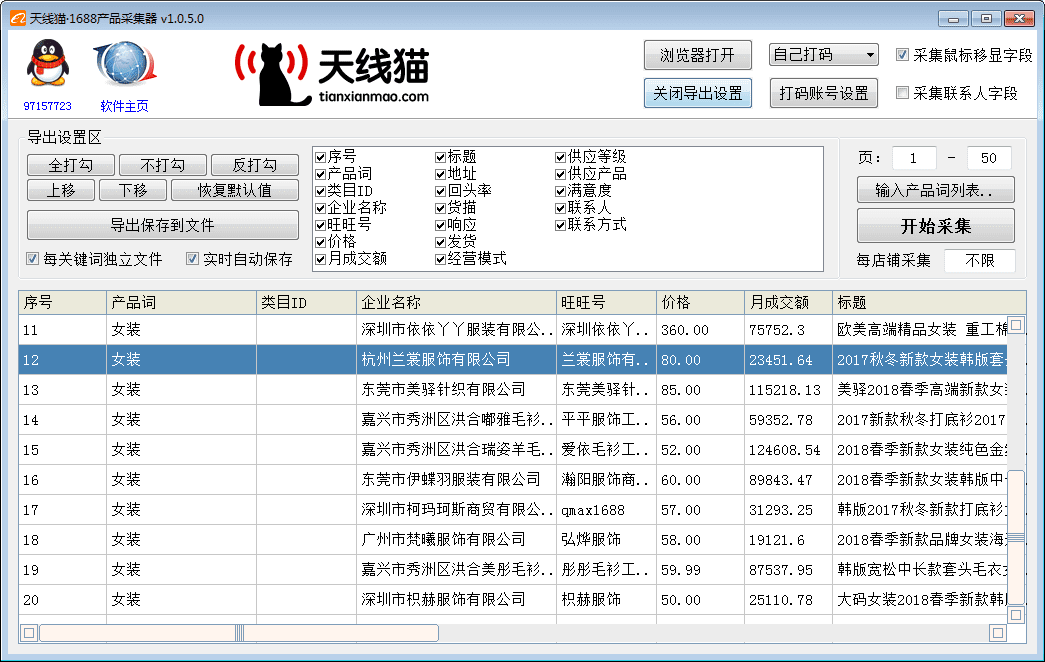Image resolution: width=1045 pixels, height=662 pixels.
Task: Toggle 每关键词独立文件 checkbox
Action: 32,259
